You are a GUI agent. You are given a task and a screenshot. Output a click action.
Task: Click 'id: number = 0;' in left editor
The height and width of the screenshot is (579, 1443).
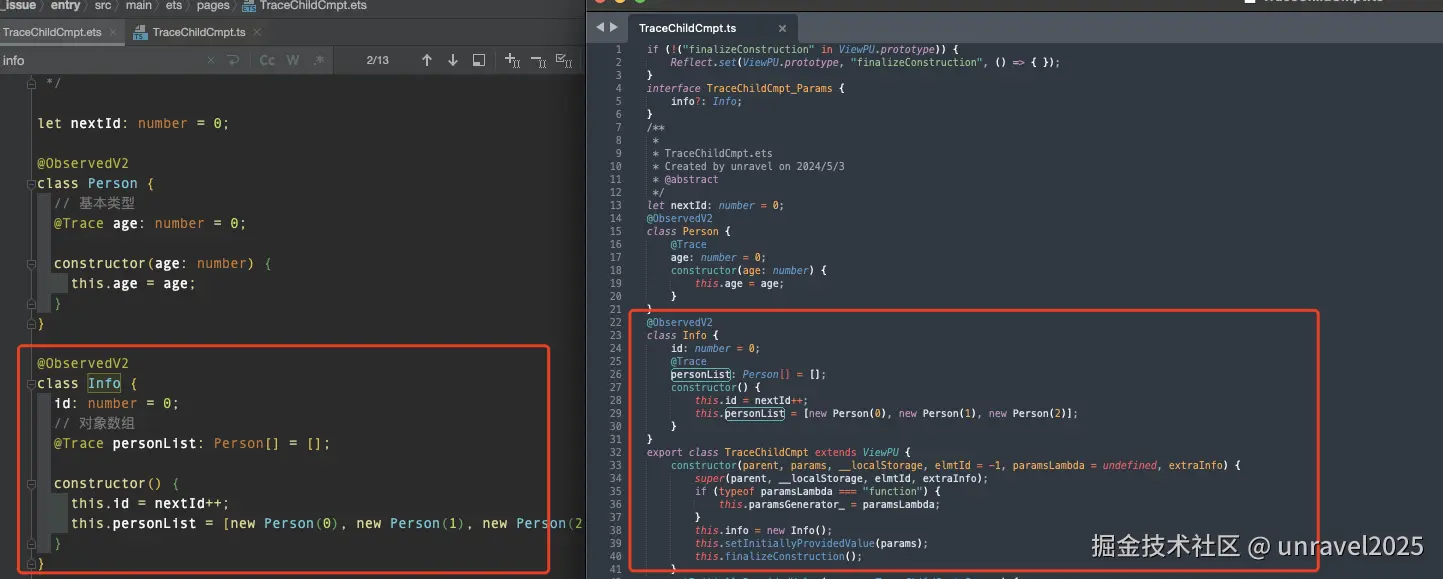coord(116,404)
